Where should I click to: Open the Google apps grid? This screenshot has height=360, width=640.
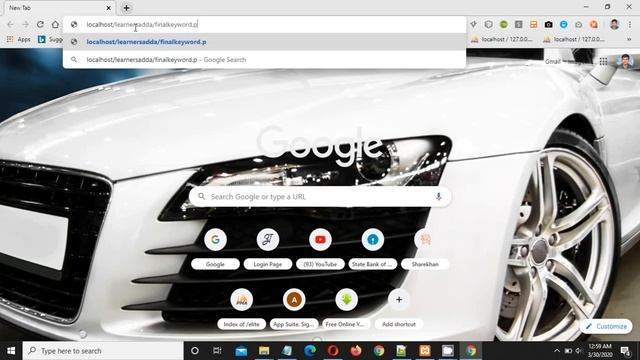pyautogui.click(x=603, y=61)
